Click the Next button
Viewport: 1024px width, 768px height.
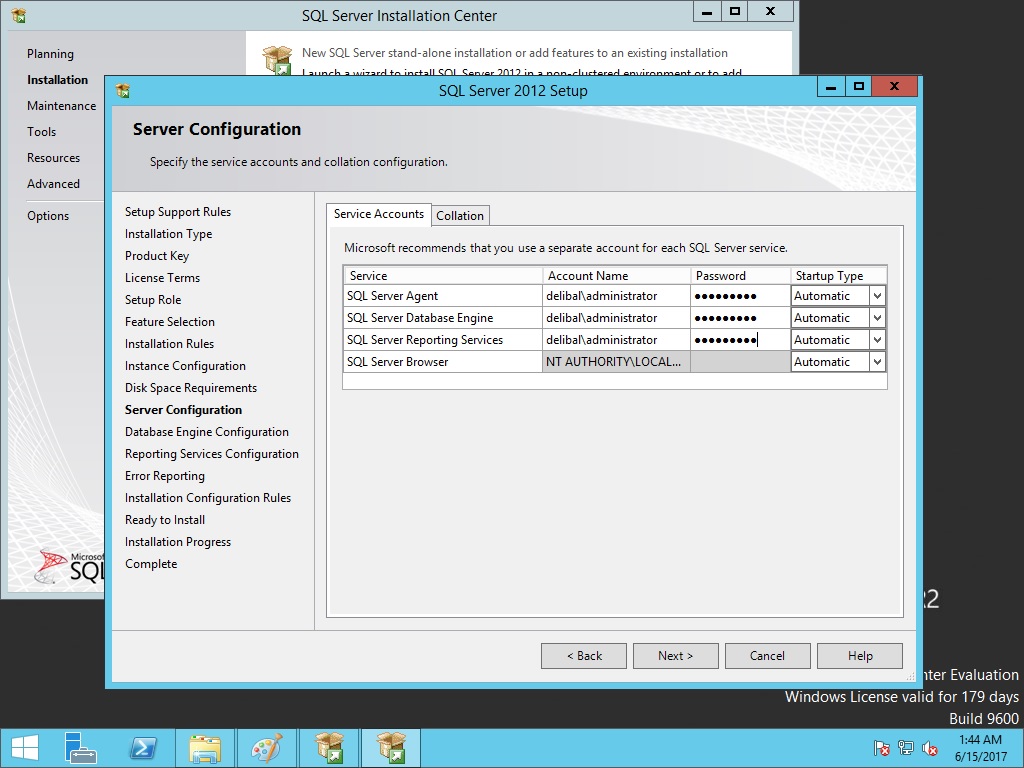[675, 656]
